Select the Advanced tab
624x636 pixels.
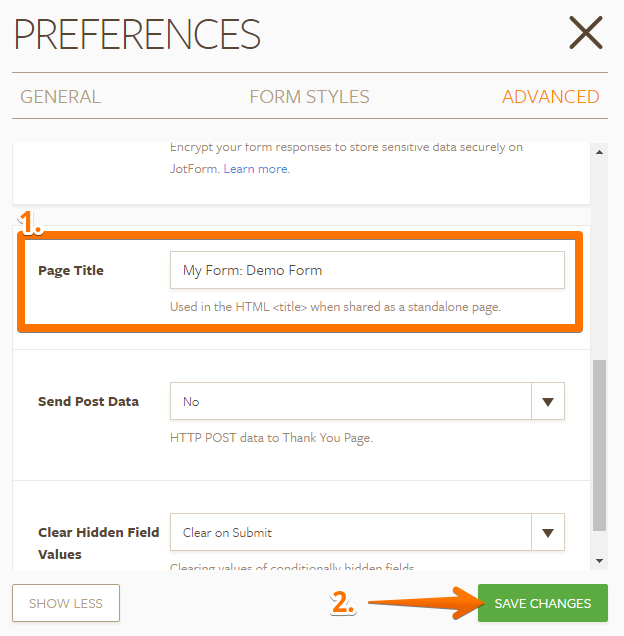[x=550, y=97]
